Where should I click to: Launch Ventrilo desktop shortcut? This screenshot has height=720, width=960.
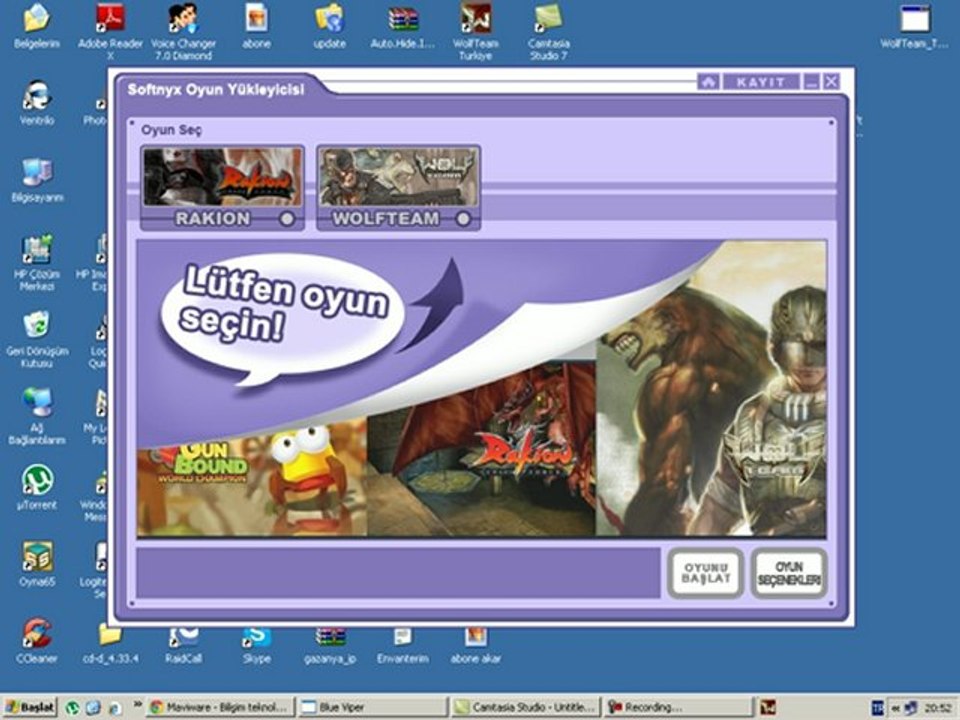[x=37, y=103]
